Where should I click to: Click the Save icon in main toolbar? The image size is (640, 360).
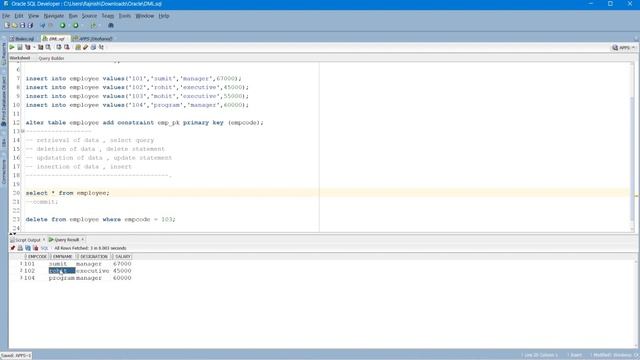[x=22, y=25]
